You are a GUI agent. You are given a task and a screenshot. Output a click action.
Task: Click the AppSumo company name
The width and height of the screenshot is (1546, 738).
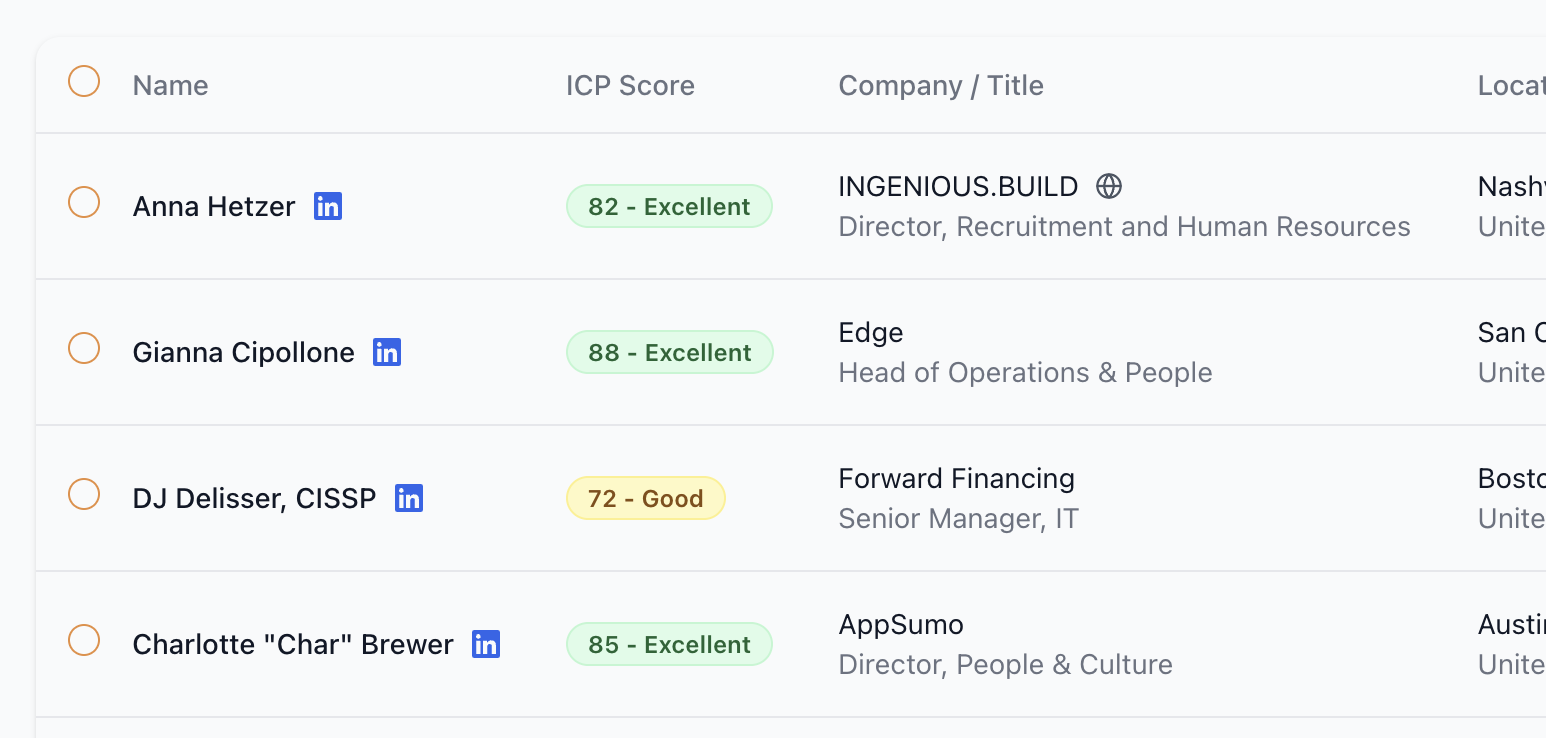point(901,625)
